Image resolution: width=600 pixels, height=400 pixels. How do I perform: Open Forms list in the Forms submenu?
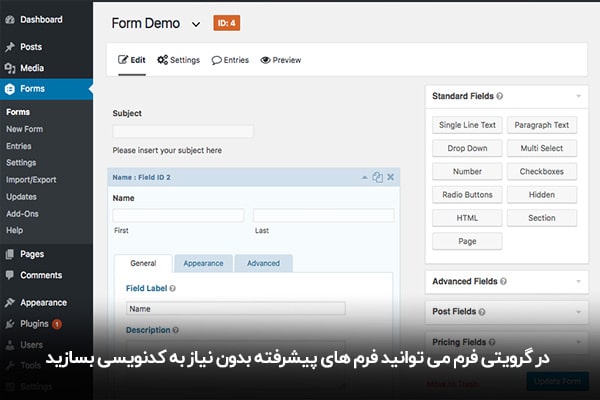click(18, 112)
